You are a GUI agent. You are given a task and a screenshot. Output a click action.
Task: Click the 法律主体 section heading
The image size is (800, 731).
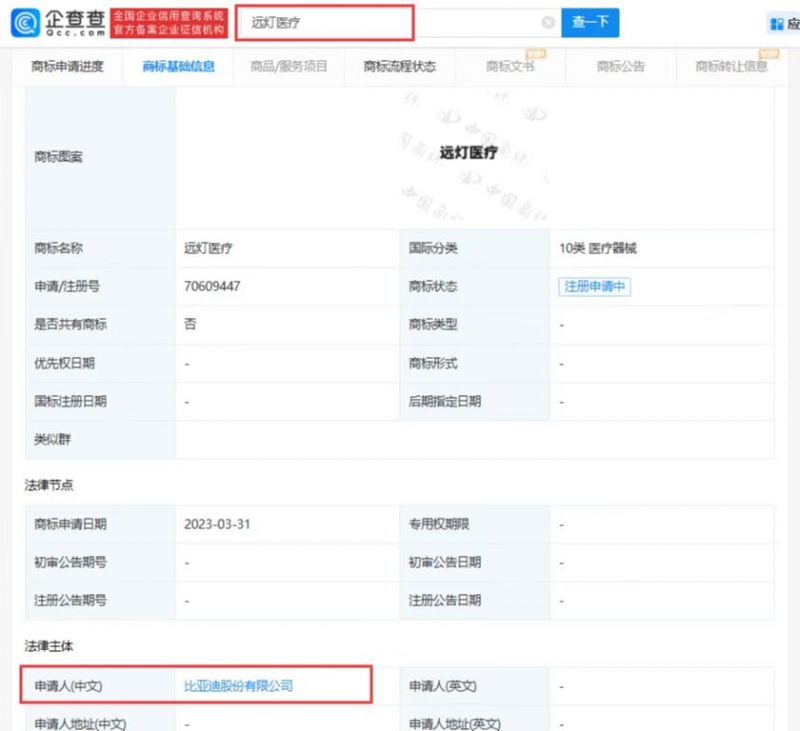tap(48, 646)
